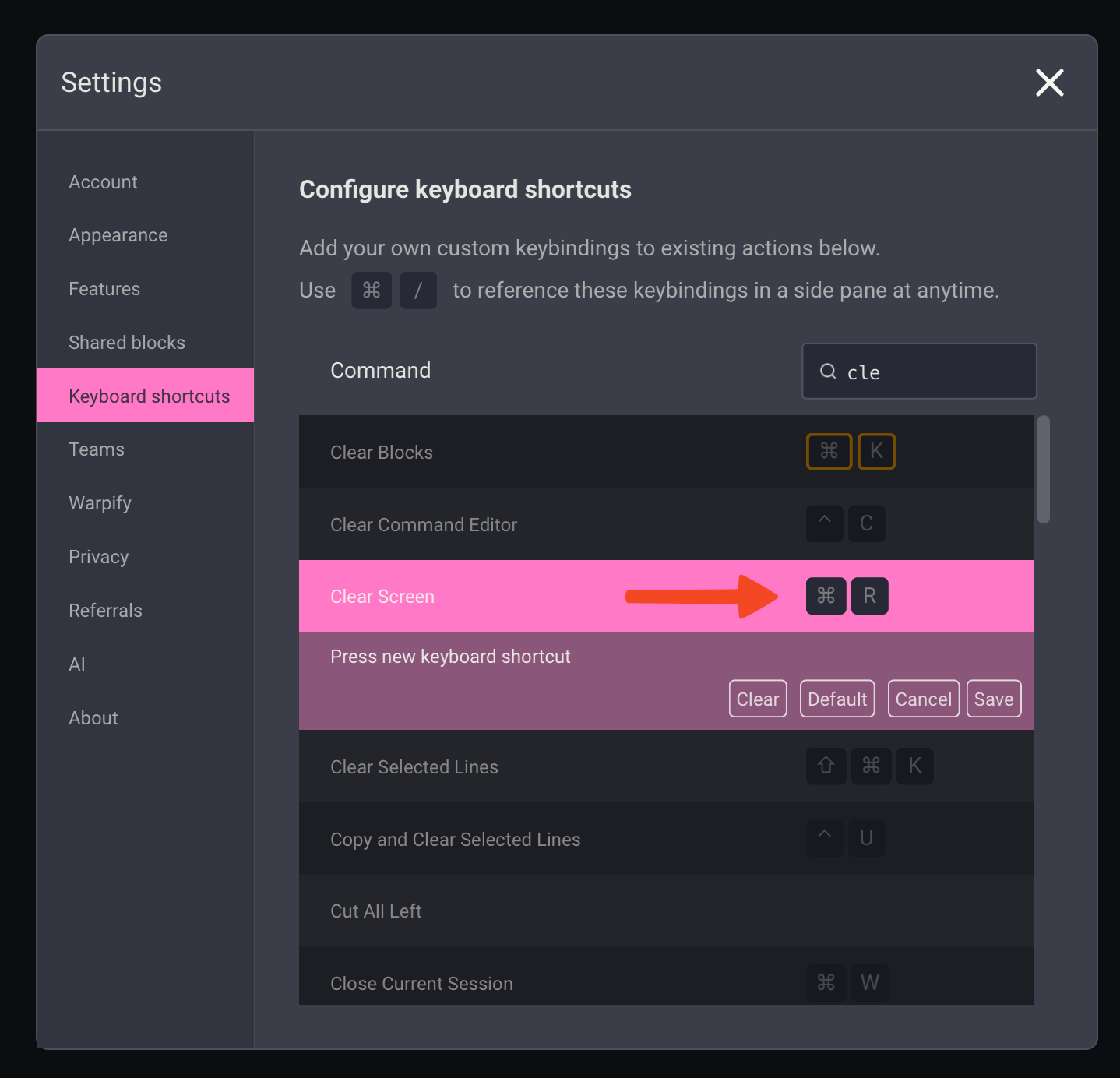
Task: Click the K key badge for Clear Selected Lines
Action: coord(915,766)
